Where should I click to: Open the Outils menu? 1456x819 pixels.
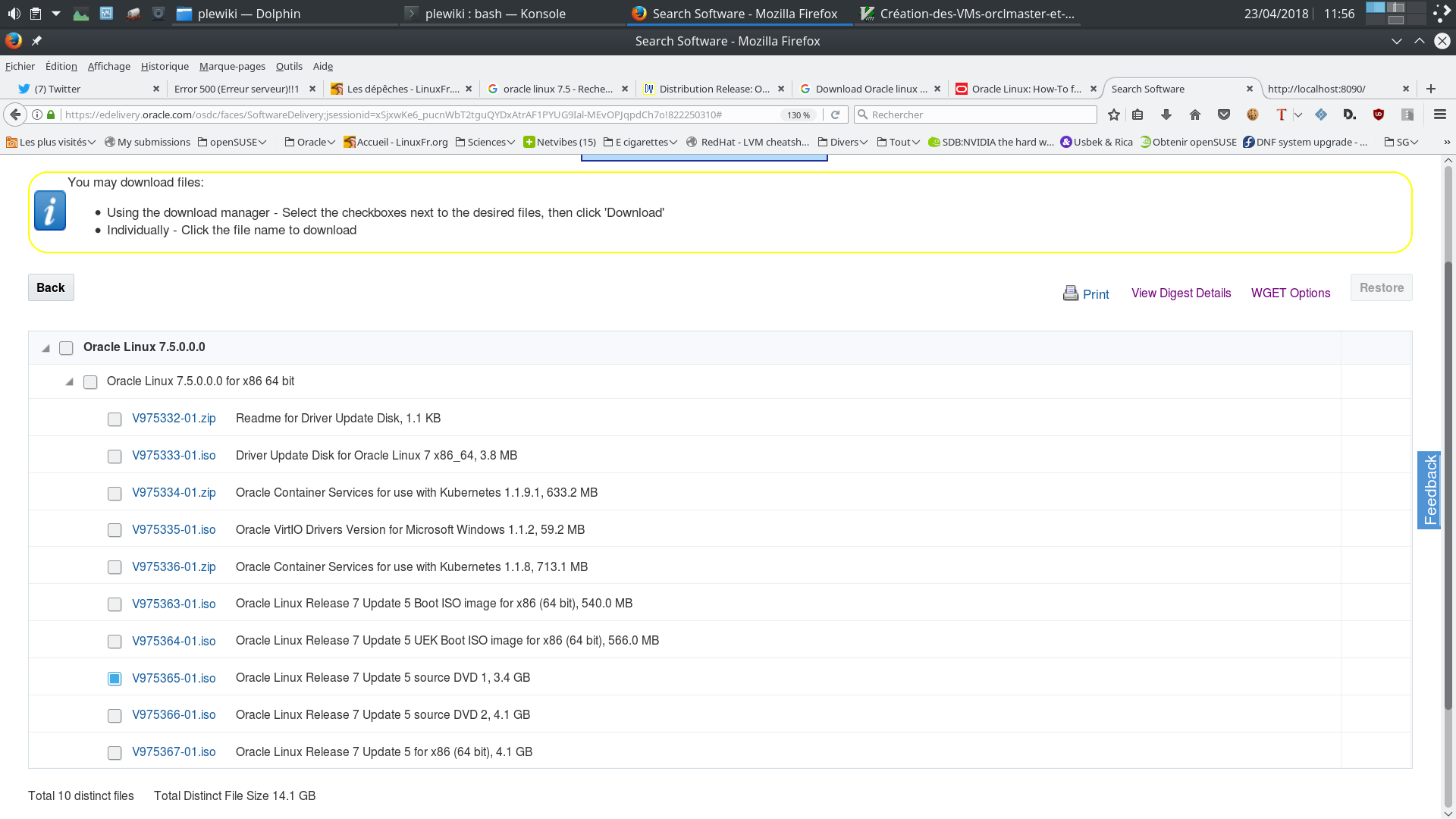[289, 66]
